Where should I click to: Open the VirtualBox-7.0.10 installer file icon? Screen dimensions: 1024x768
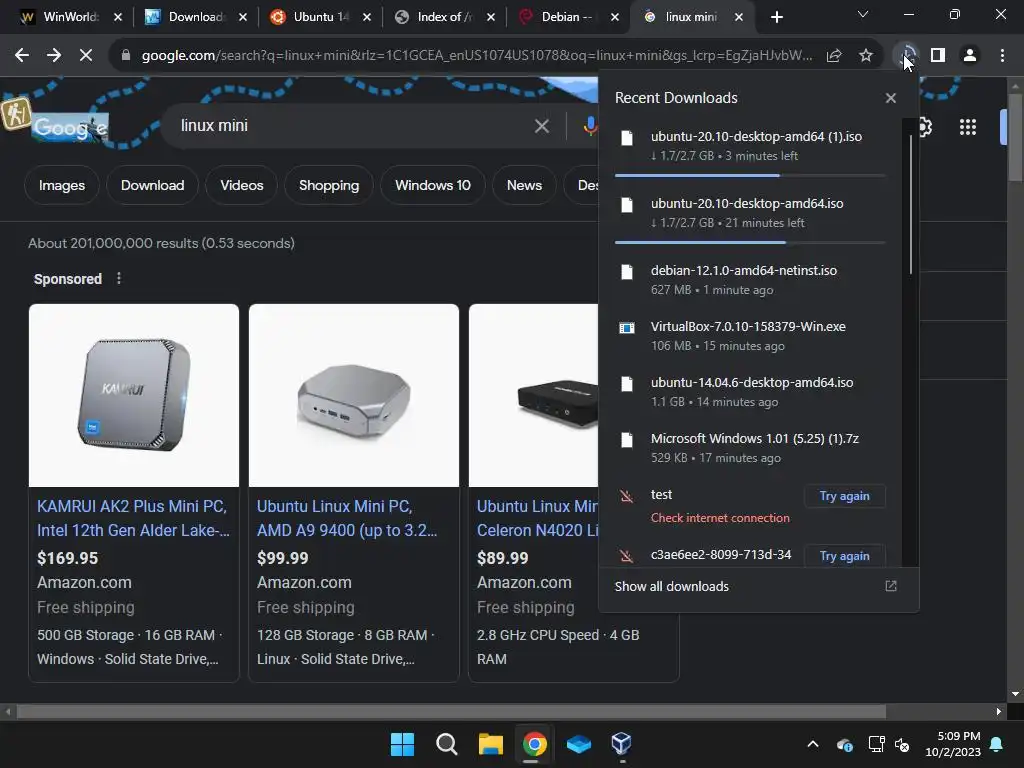pyautogui.click(x=626, y=327)
